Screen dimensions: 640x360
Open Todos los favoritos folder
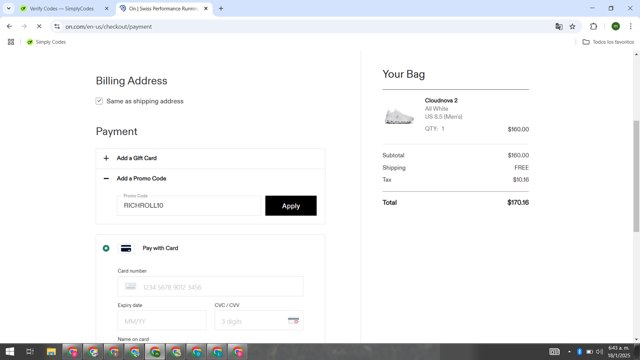coord(608,42)
